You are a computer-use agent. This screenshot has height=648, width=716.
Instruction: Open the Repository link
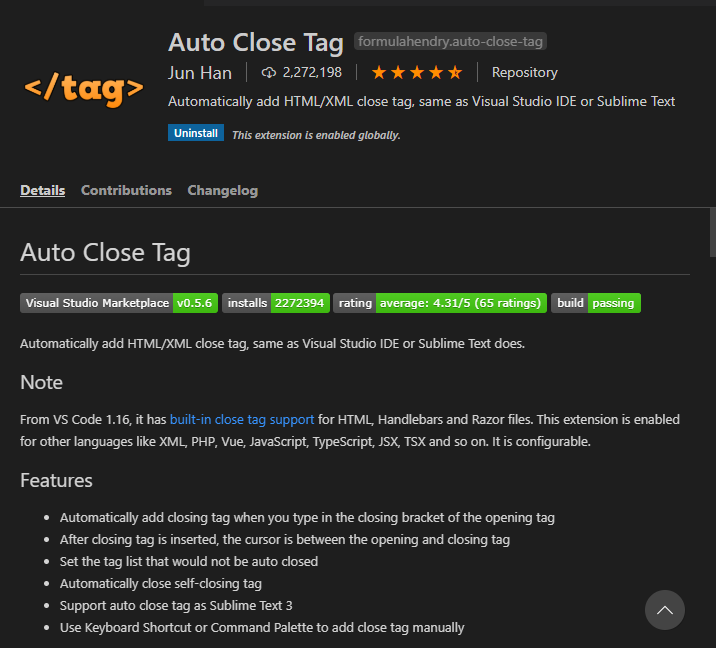point(525,73)
